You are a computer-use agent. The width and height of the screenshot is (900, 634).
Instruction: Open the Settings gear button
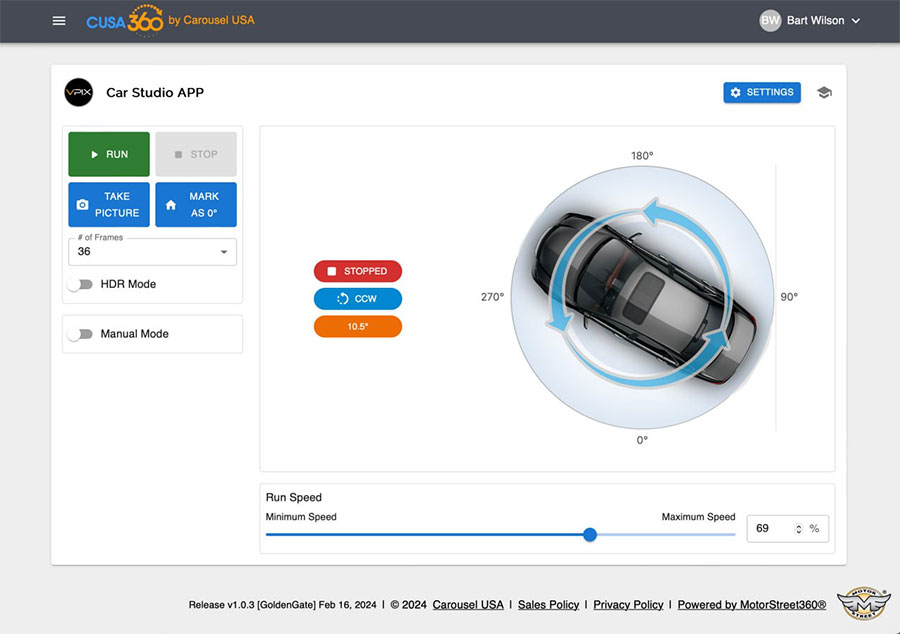tap(762, 93)
